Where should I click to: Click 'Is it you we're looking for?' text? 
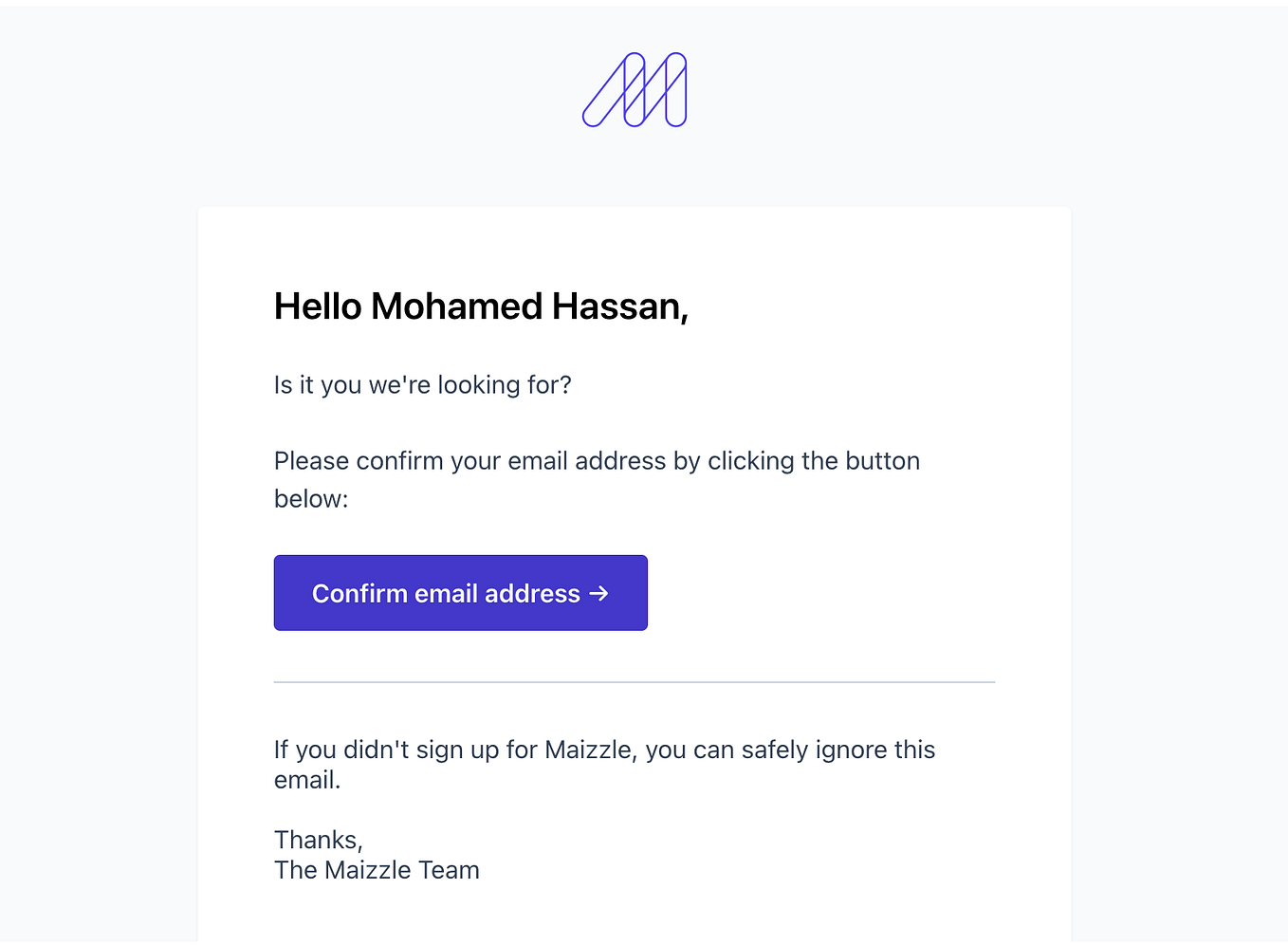[x=422, y=384]
